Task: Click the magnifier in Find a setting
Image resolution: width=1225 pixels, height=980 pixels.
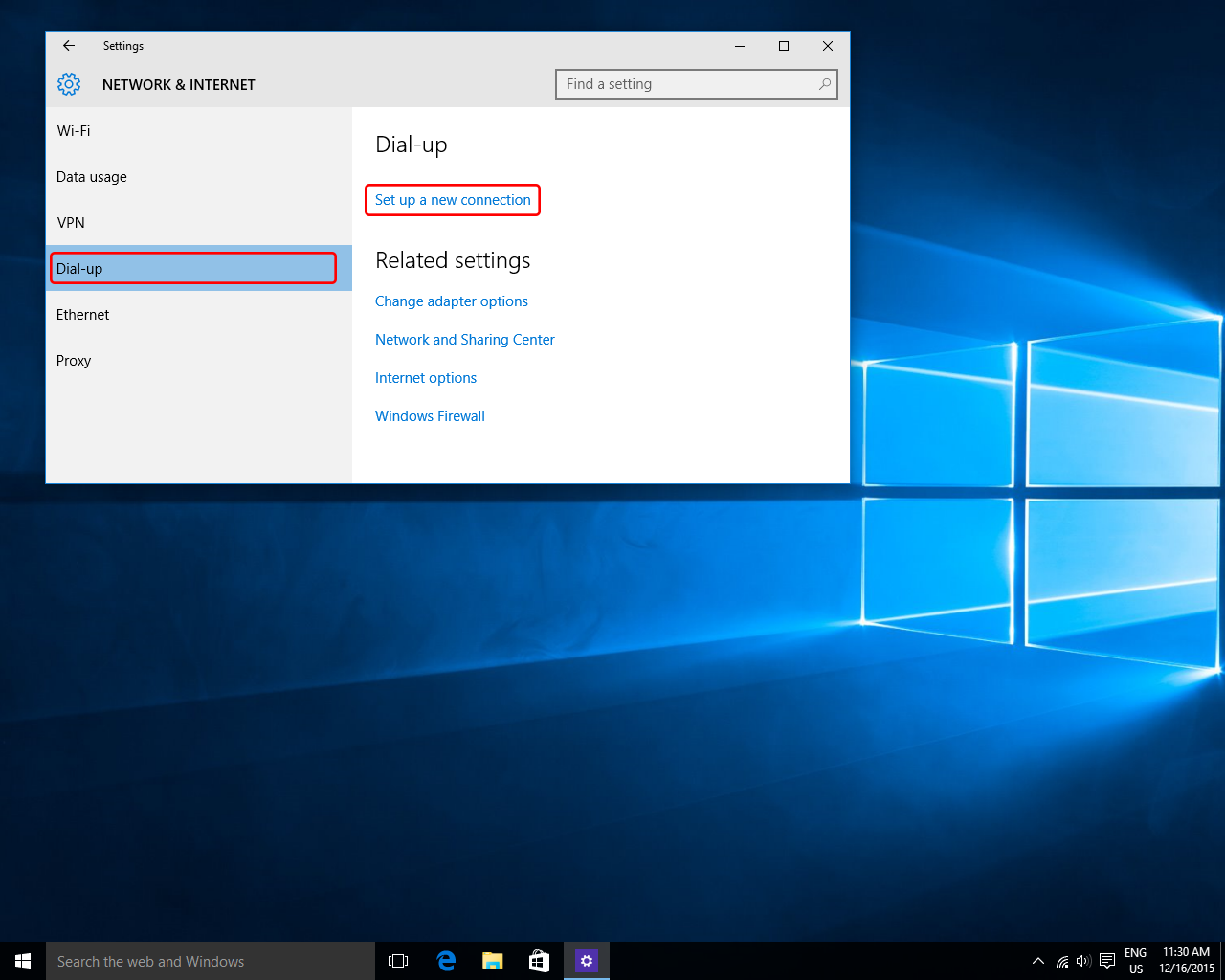Action: (x=825, y=84)
